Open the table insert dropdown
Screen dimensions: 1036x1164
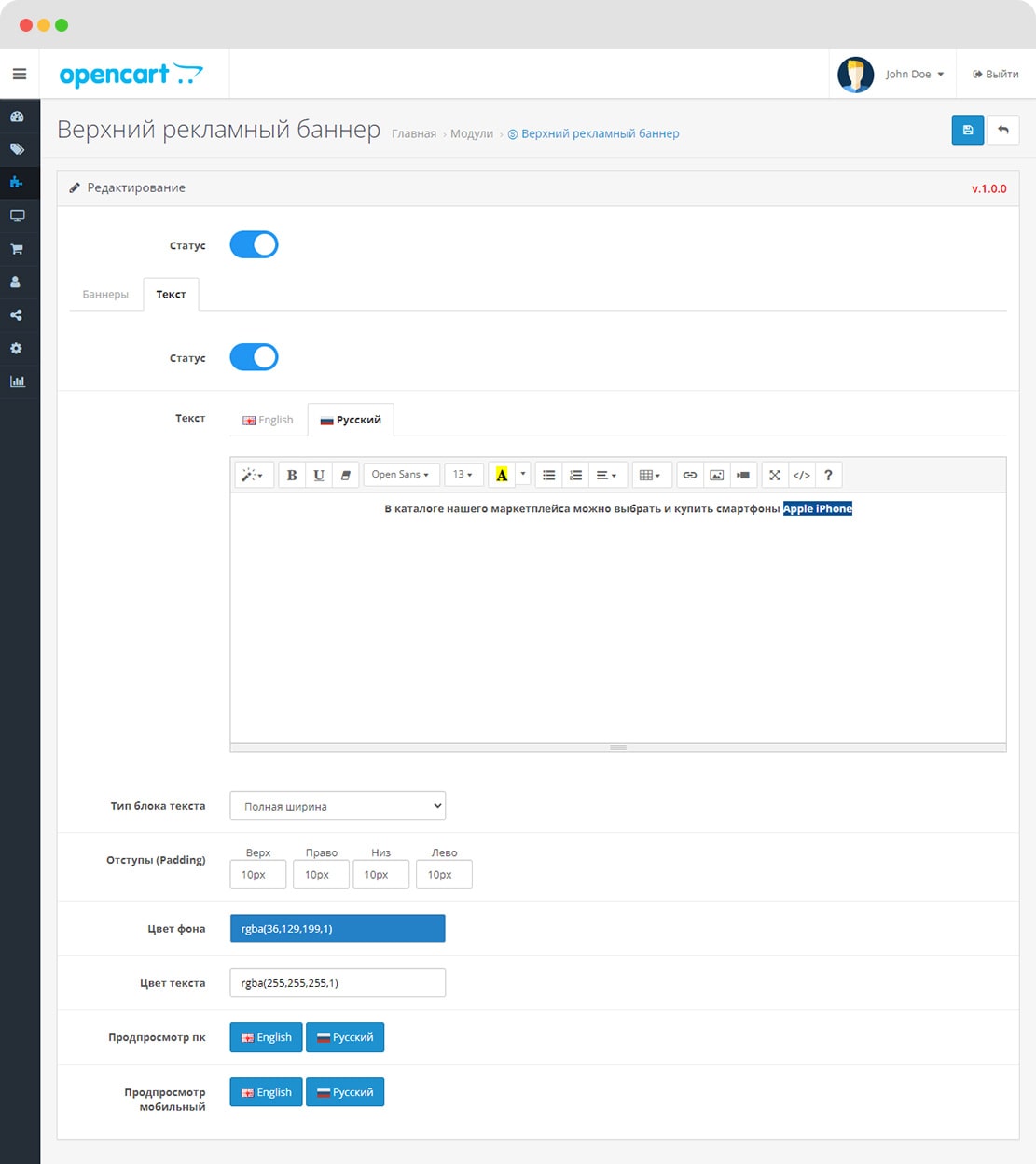pyautogui.click(x=651, y=475)
